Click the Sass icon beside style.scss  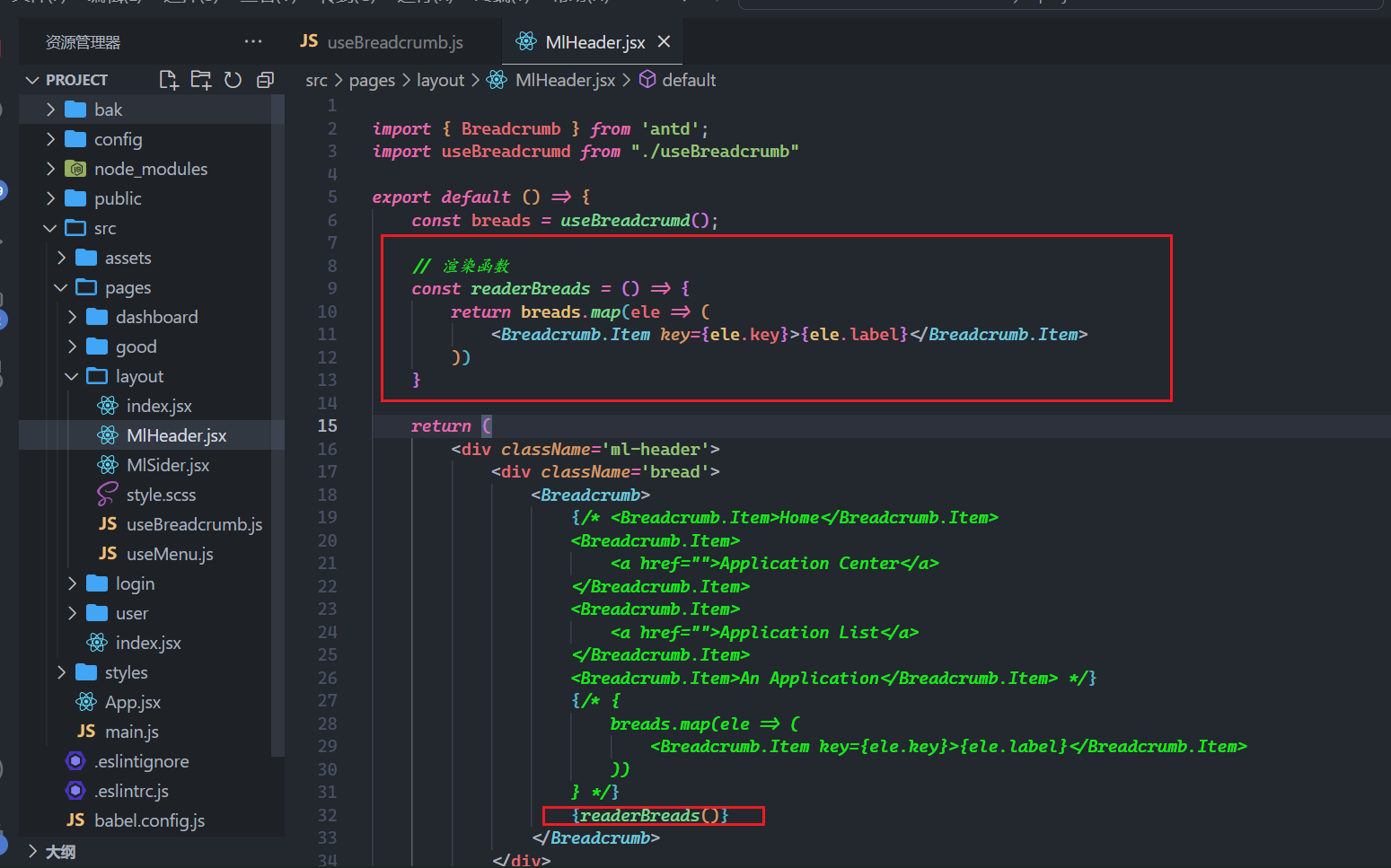coord(108,495)
